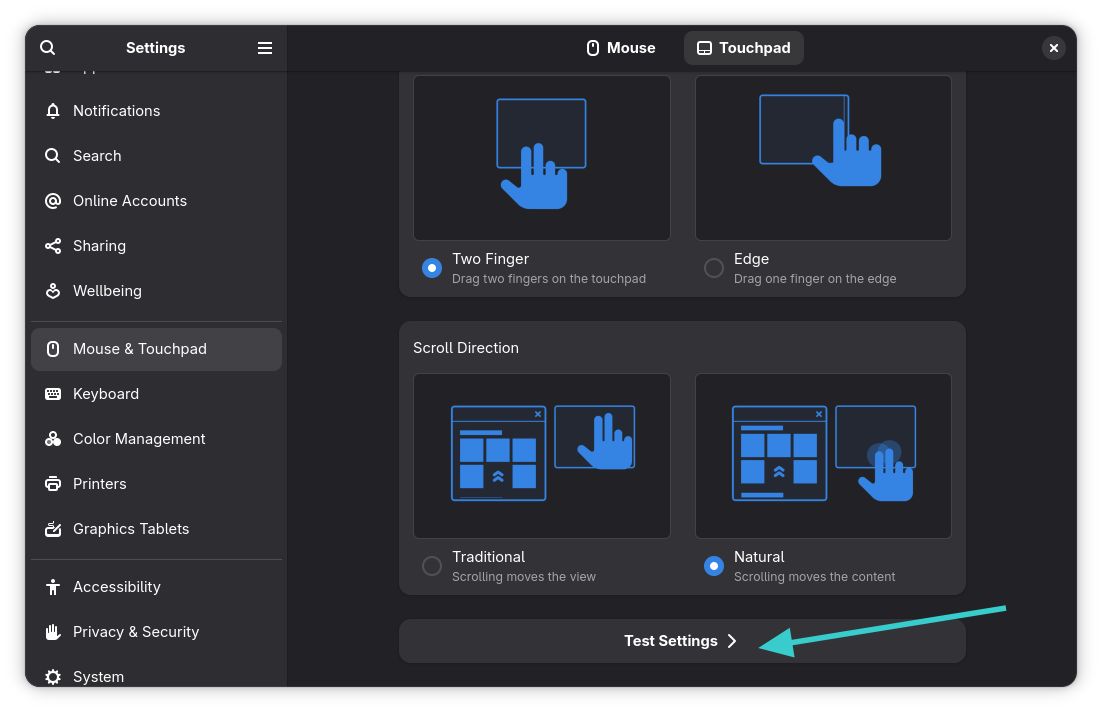The height and width of the screenshot is (712, 1102).
Task: Open the hamburger menu in Settings header
Action: point(264,47)
